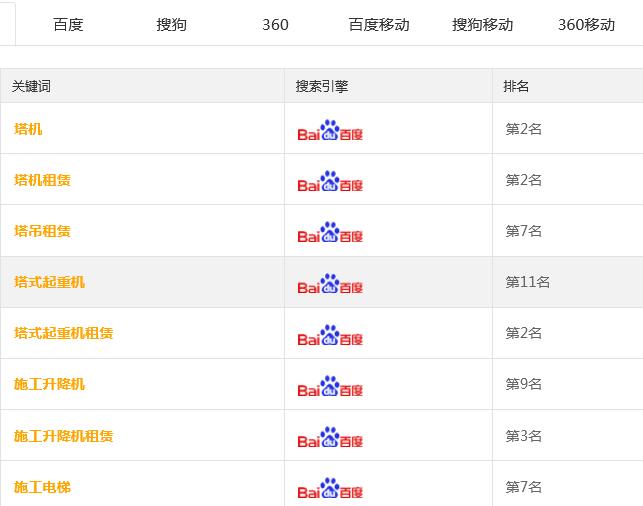Open the 搜狗移动 tab
Viewport: 643px width, 506px height.
[482, 25]
